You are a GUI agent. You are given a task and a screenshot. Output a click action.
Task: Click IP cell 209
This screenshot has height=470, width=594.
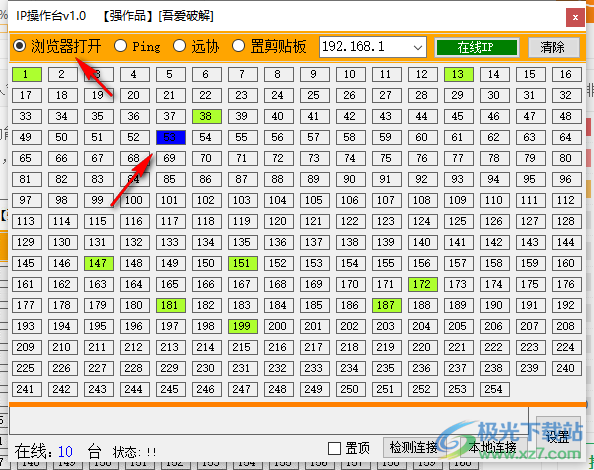tap(27, 347)
